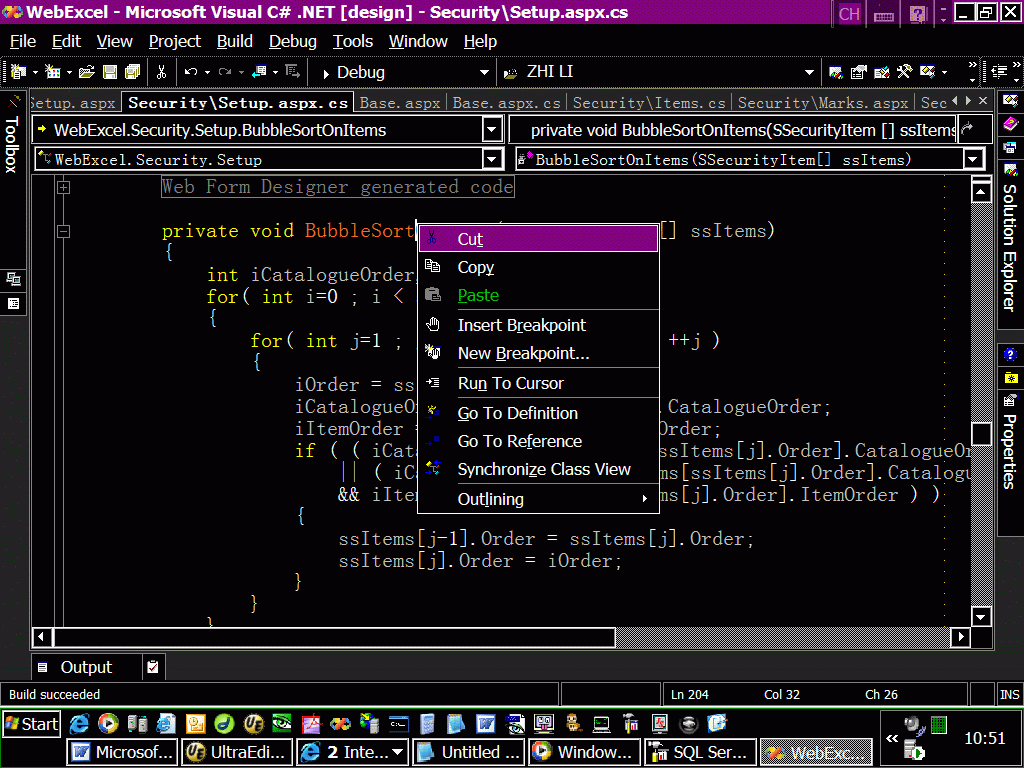Screen dimensions: 1024x768
Task: Choose Insert Breakpoint from context menu
Action: 538,325
